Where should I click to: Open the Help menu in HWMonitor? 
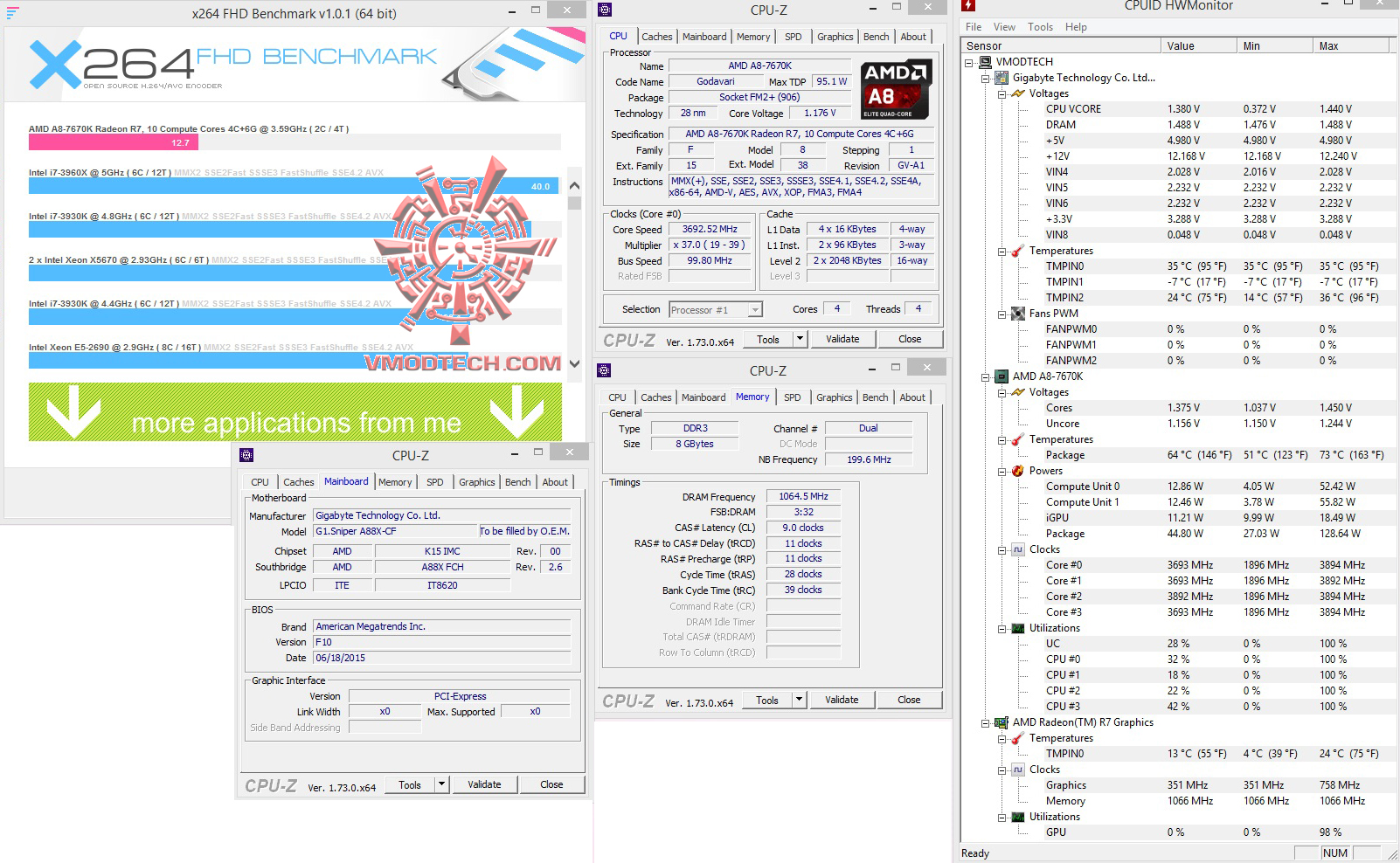point(1076,27)
